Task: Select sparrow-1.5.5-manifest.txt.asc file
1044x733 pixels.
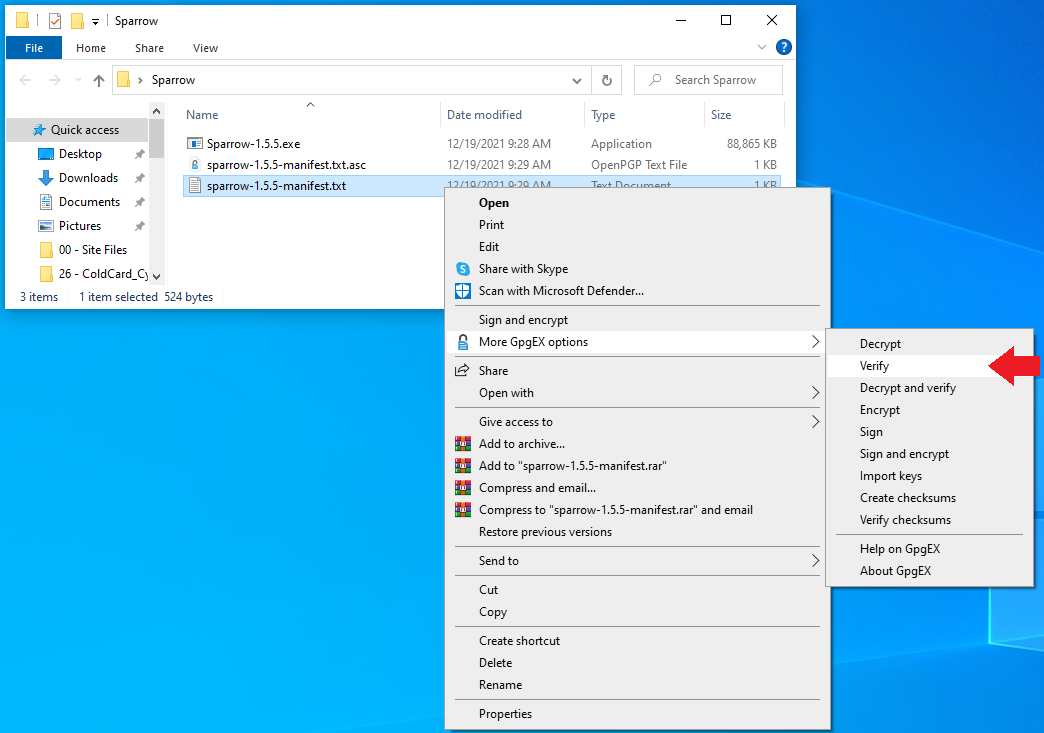Action: [286, 164]
